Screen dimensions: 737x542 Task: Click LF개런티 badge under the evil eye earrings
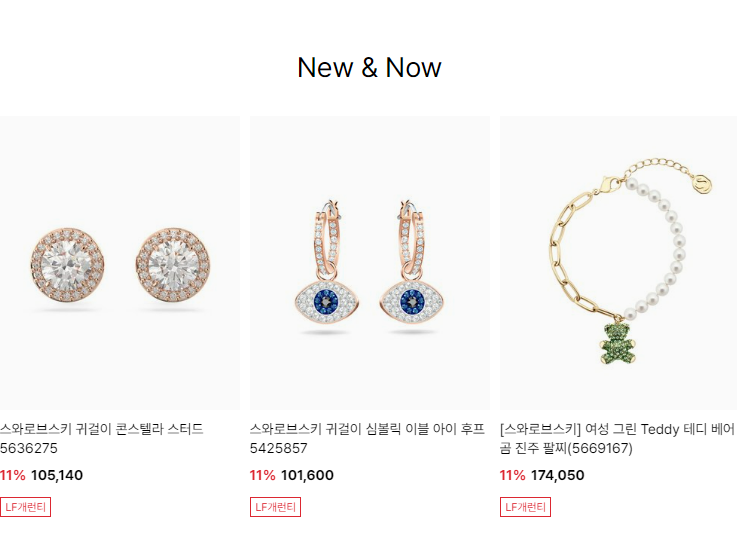click(275, 507)
